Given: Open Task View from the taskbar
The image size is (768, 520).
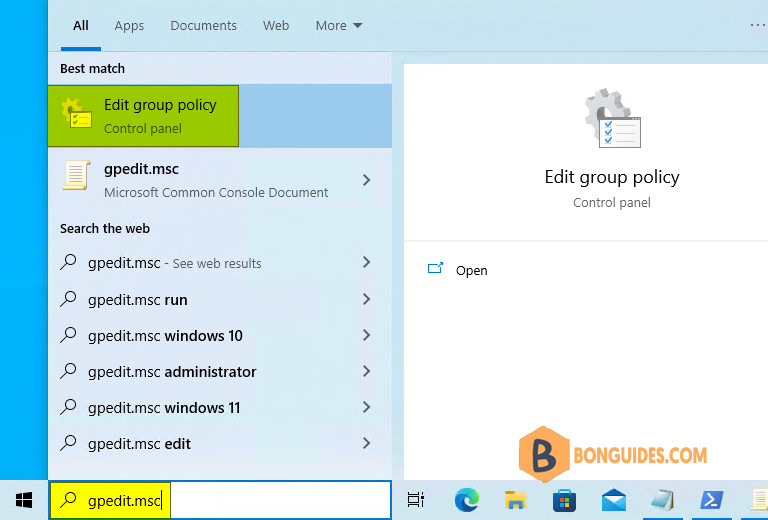Looking at the screenshot, I should click(x=416, y=500).
